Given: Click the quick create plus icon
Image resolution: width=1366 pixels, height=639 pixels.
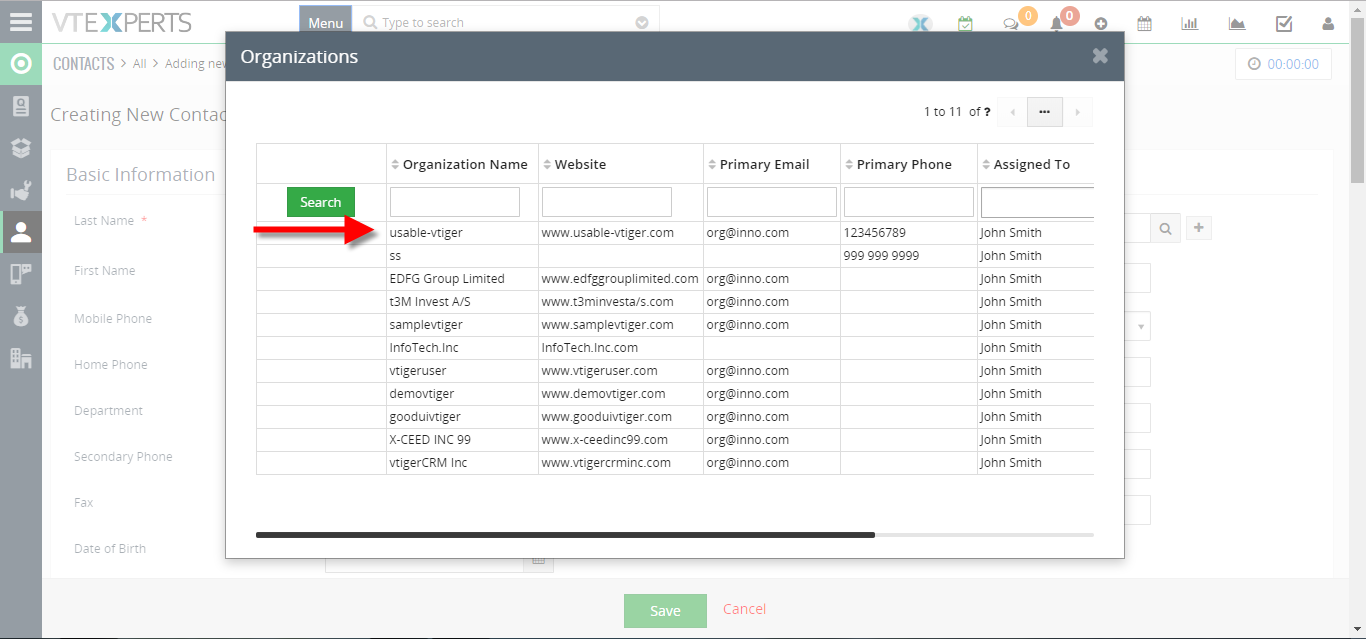Looking at the screenshot, I should (1101, 24).
